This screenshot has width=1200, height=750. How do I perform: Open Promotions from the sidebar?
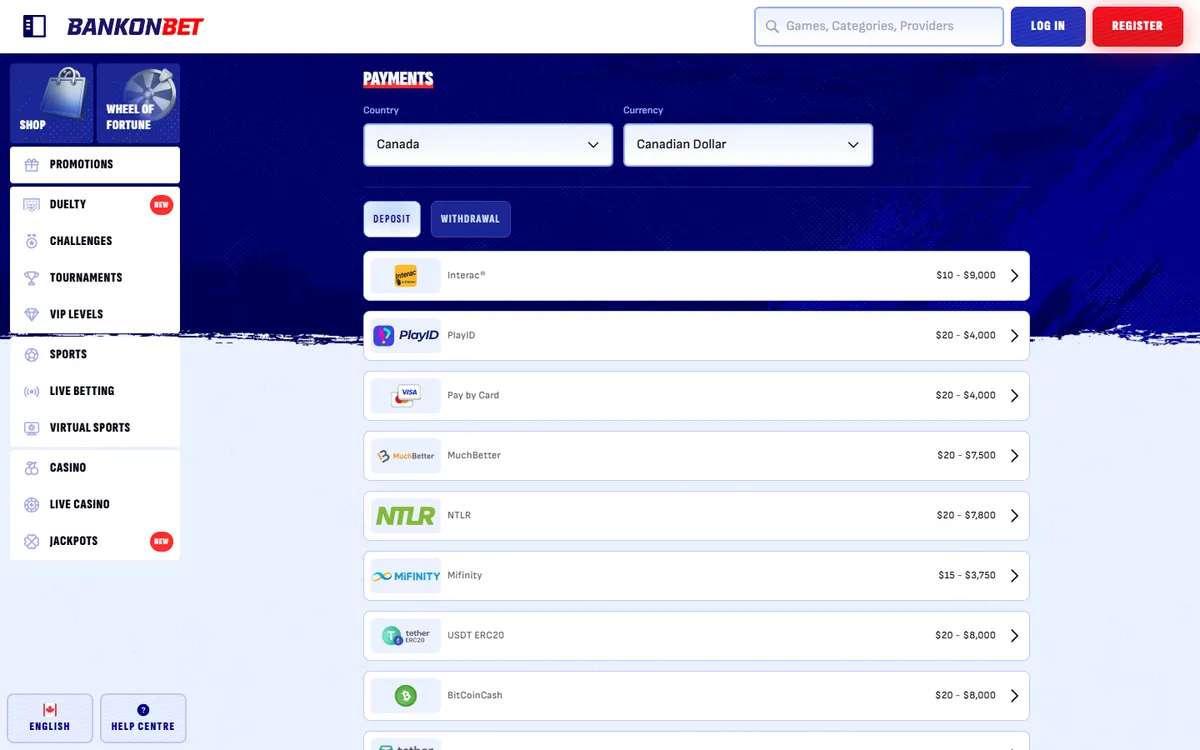point(95,165)
